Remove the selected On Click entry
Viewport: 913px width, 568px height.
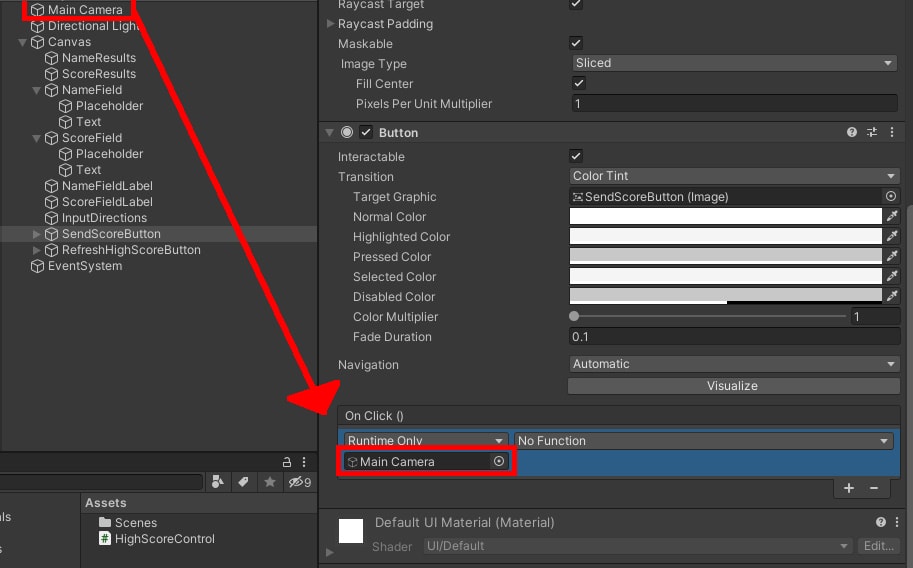click(873, 488)
